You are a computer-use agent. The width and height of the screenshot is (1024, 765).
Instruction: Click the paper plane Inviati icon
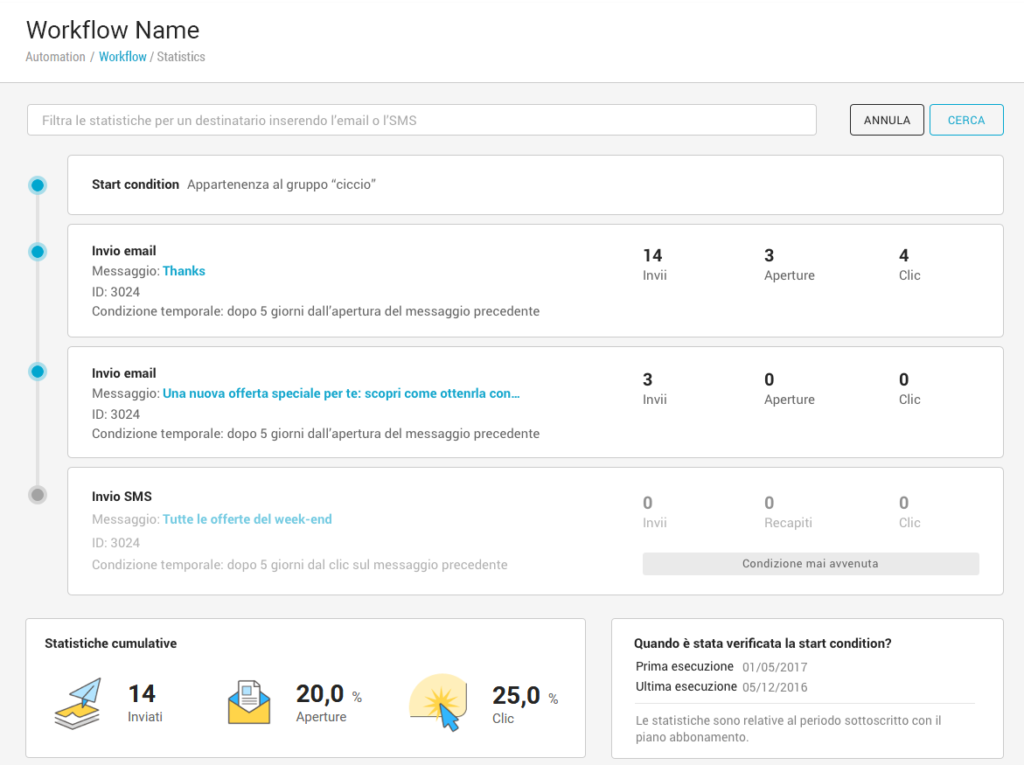coord(78,703)
